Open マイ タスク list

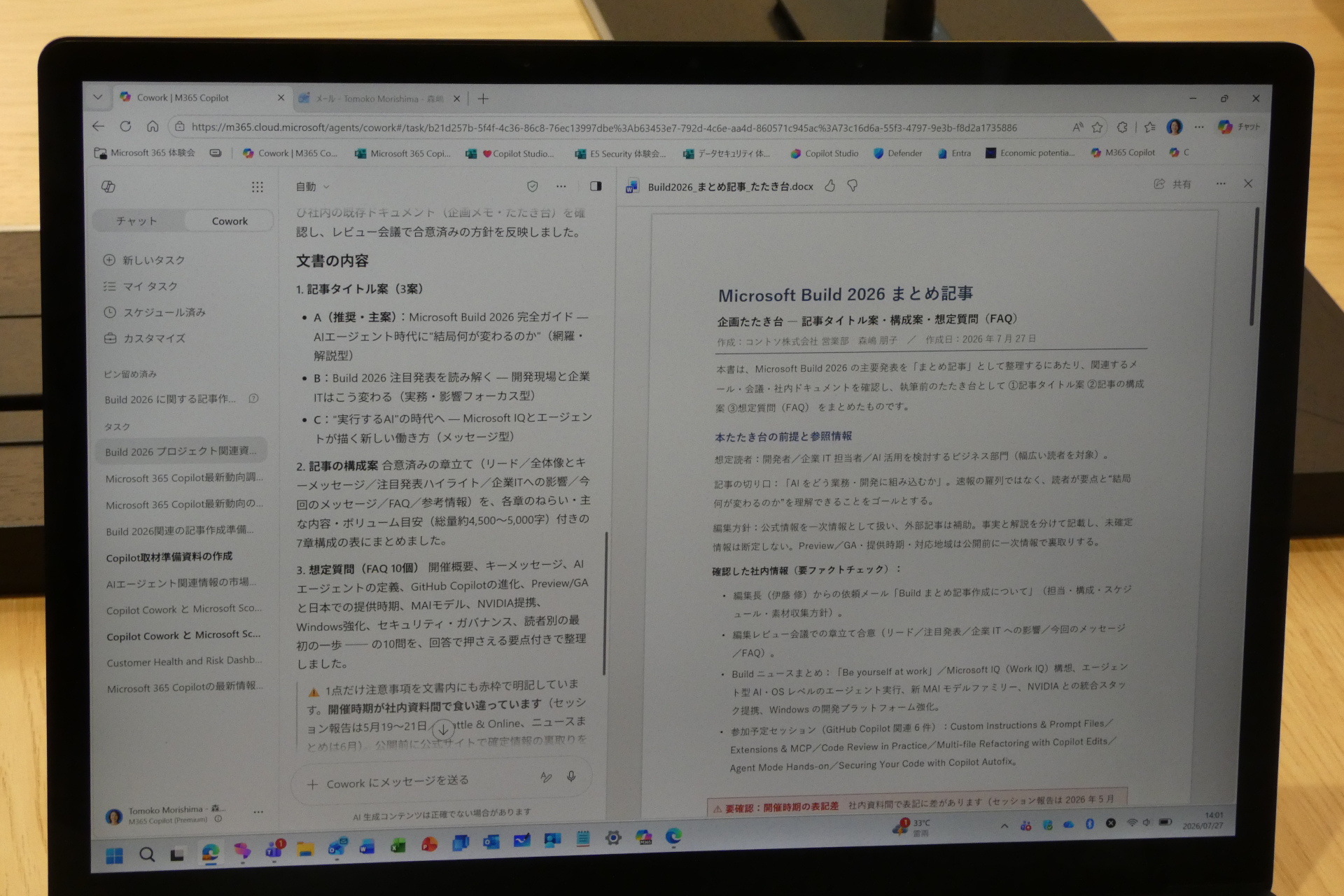pyautogui.click(x=150, y=286)
